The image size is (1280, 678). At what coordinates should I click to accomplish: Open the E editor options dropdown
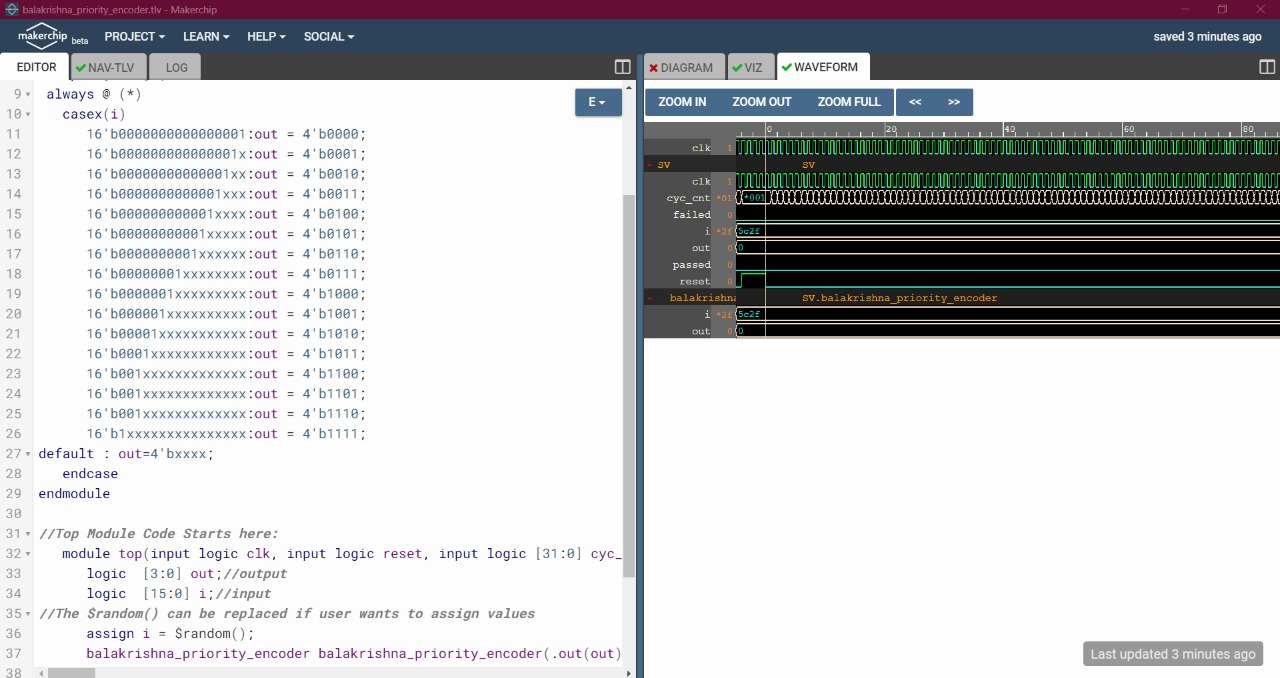pyautogui.click(x=597, y=101)
